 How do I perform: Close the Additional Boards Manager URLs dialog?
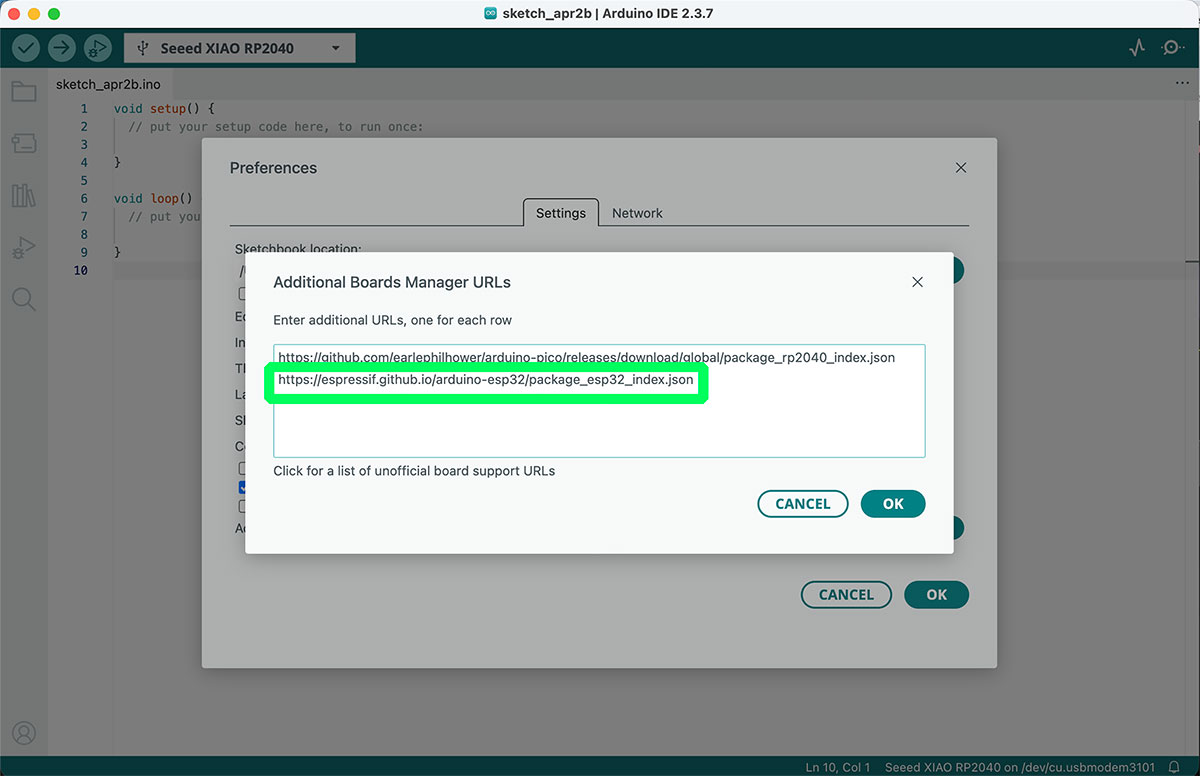[917, 282]
